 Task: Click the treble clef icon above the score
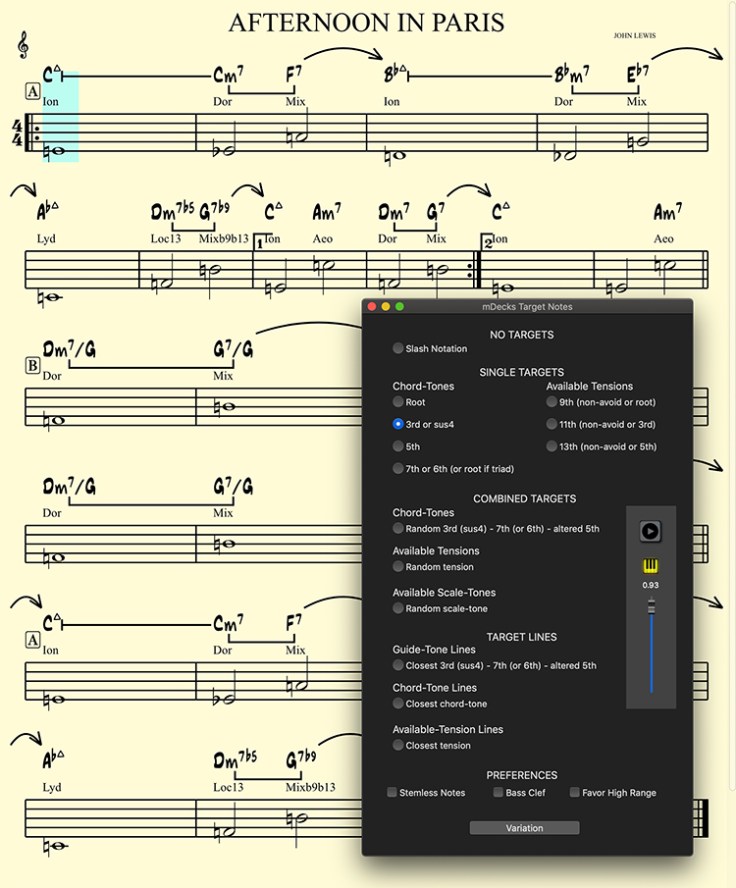(23, 45)
